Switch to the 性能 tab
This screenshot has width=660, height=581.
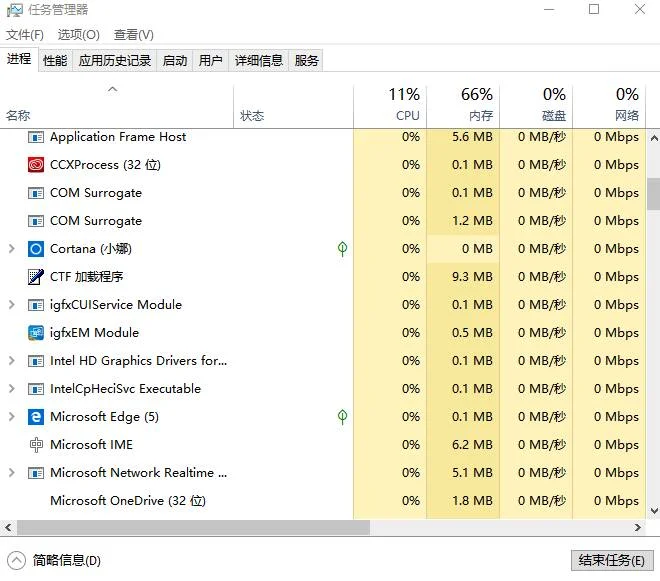click(55, 61)
